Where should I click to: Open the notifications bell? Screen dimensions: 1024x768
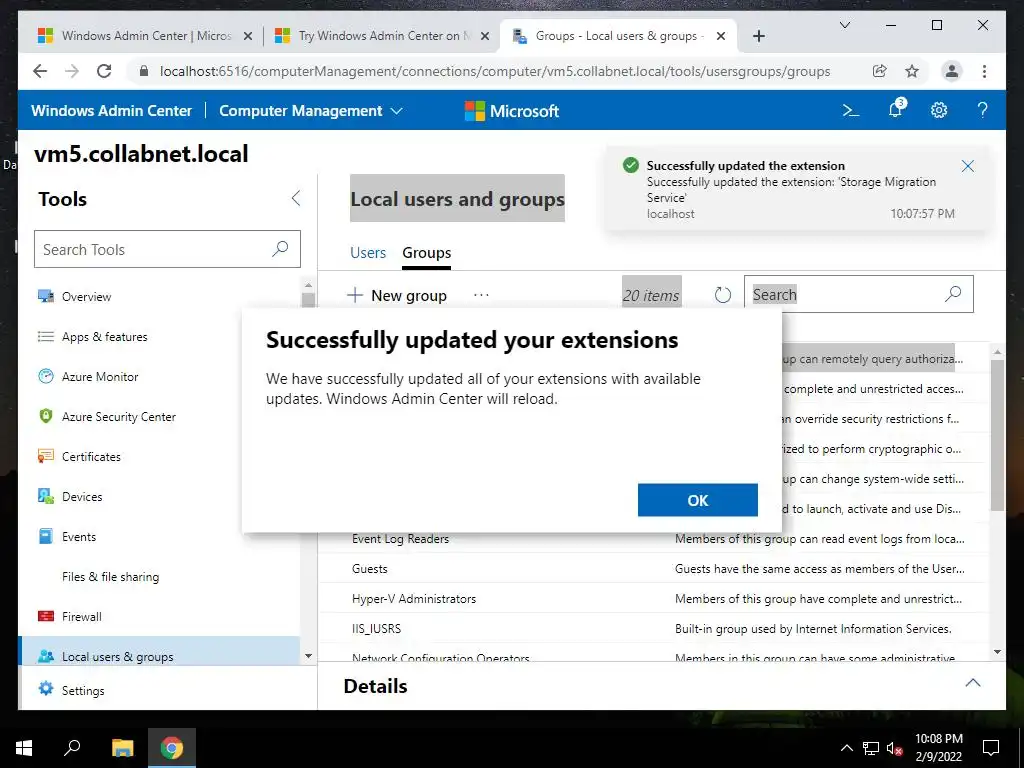coord(895,110)
